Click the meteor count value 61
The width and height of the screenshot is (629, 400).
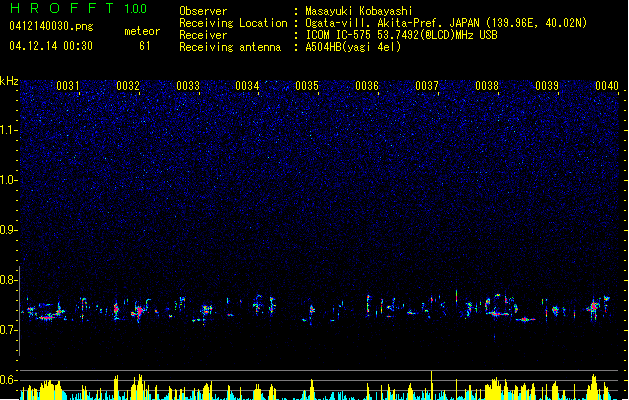[145, 46]
